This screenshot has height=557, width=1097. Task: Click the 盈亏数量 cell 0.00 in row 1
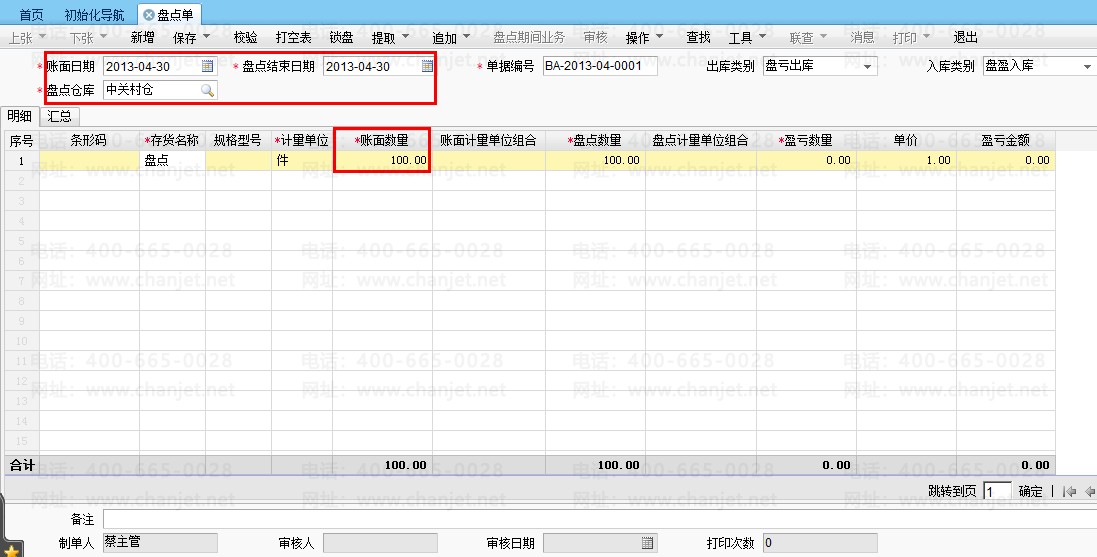pos(806,160)
